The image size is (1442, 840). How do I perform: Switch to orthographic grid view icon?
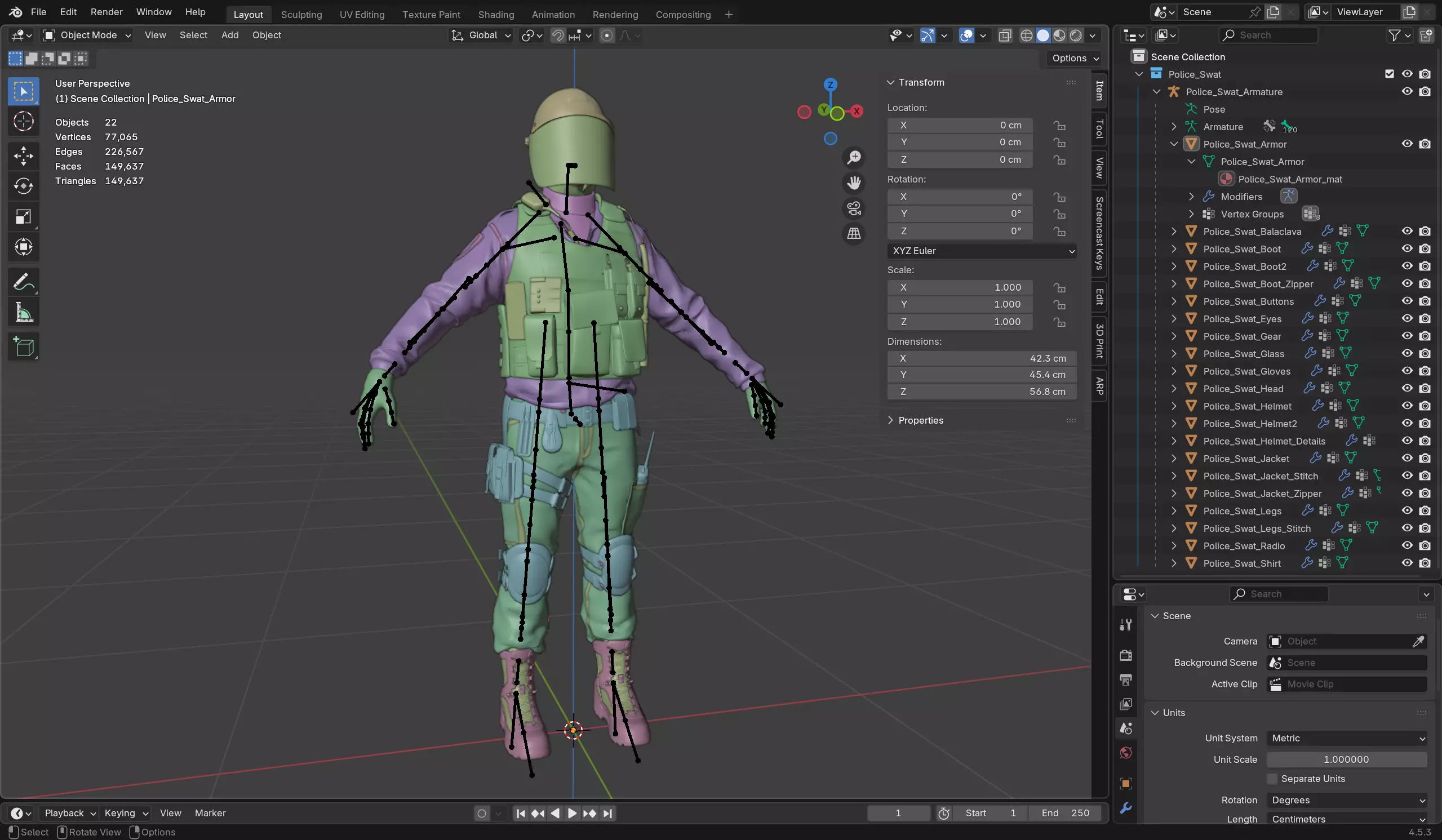coord(854,233)
